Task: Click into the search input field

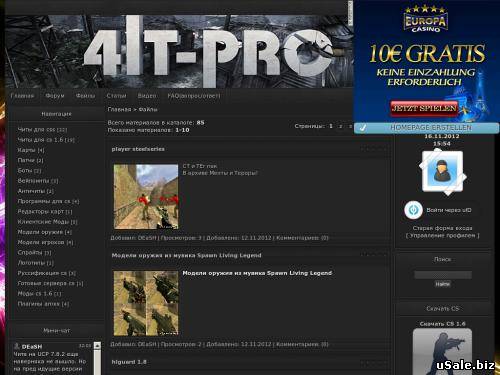Action: (x=443, y=275)
